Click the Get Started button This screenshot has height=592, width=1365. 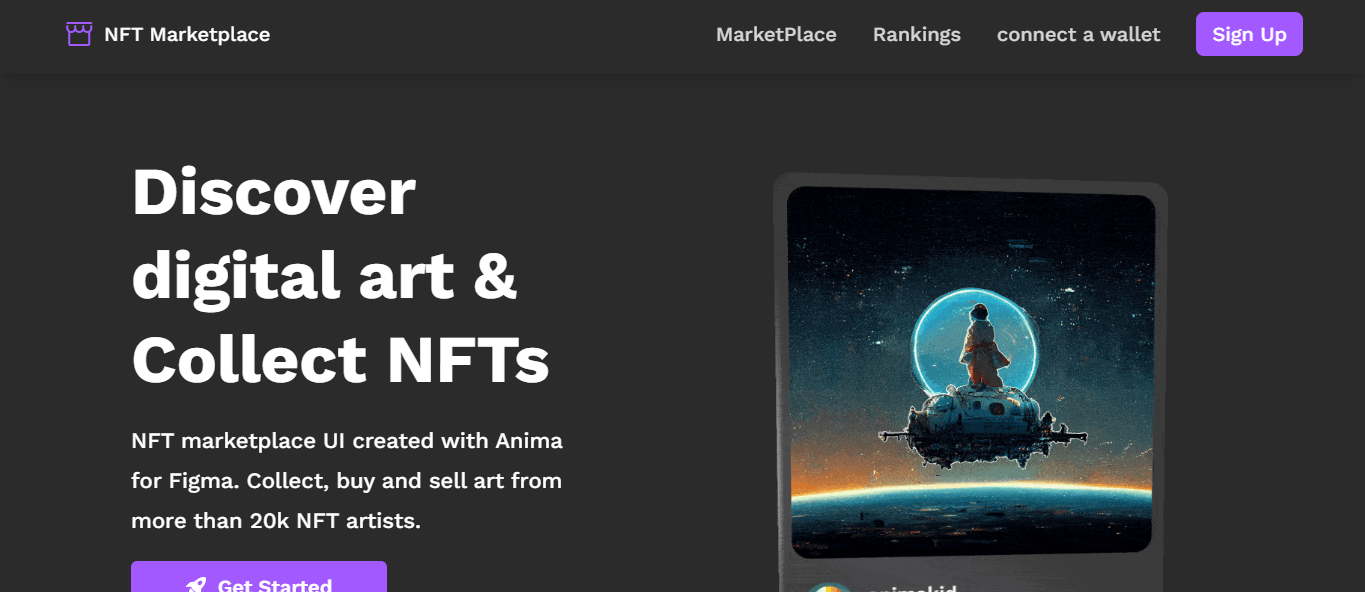click(x=258, y=582)
